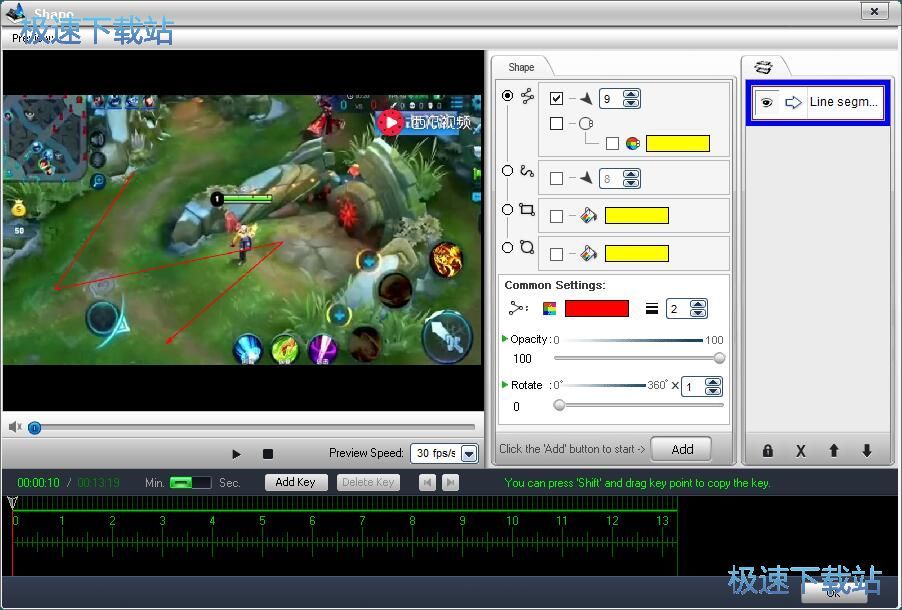The image size is (902, 610).
Task: Select the curve shape icon
Action: 526,171
